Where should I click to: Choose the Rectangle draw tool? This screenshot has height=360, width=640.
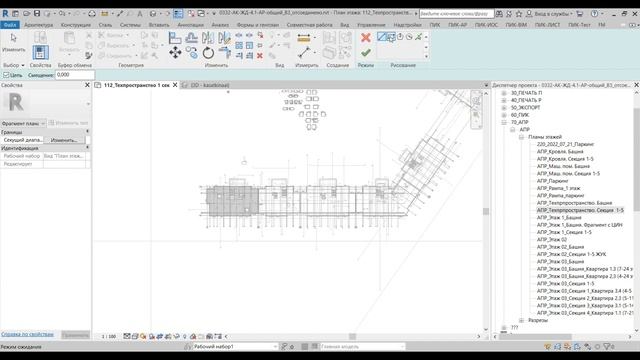tap(391, 37)
